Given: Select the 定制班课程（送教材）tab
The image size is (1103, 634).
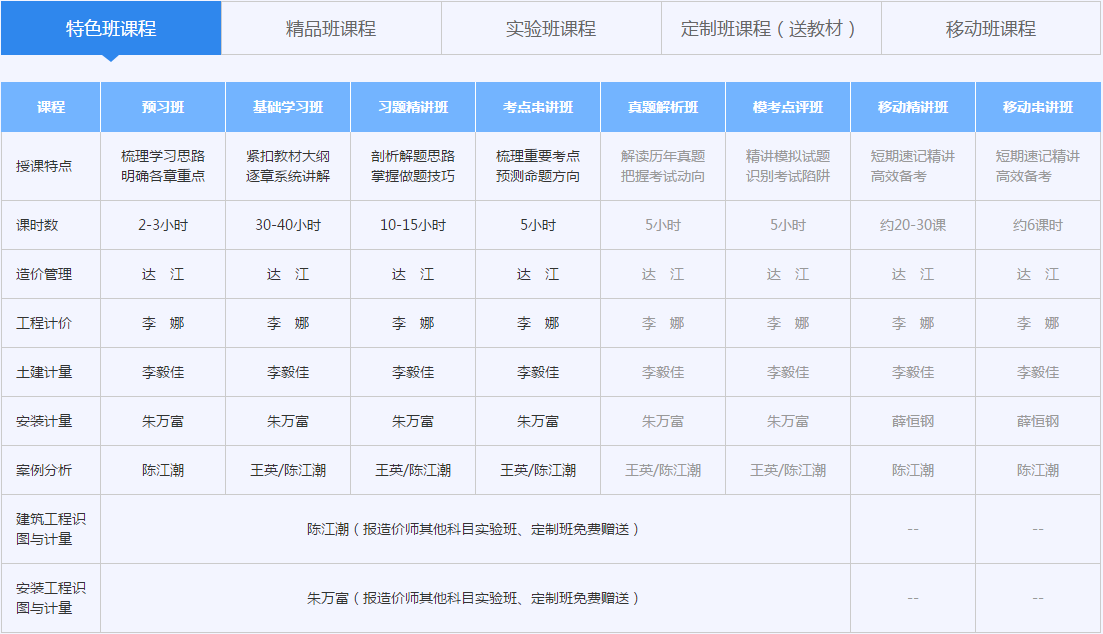Looking at the screenshot, I should click(x=770, y=29).
